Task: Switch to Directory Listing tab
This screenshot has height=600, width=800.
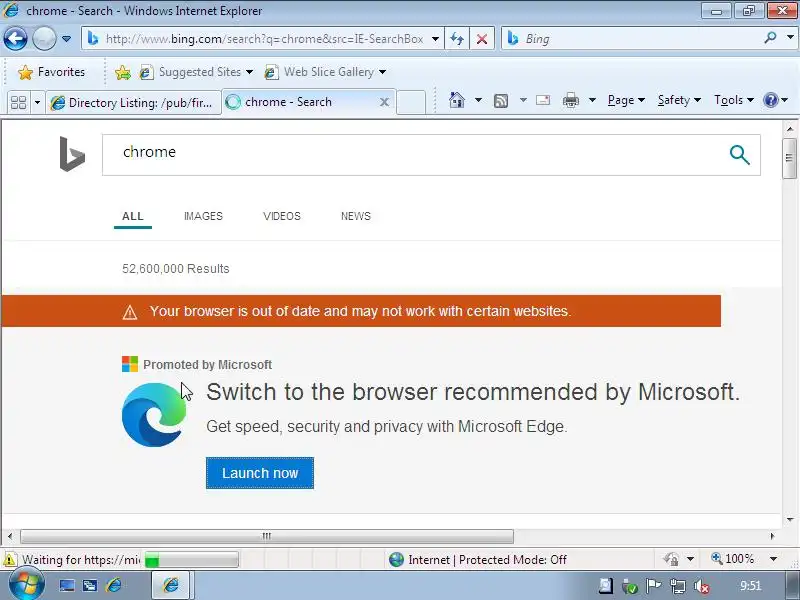Action: tap(134, 103)
